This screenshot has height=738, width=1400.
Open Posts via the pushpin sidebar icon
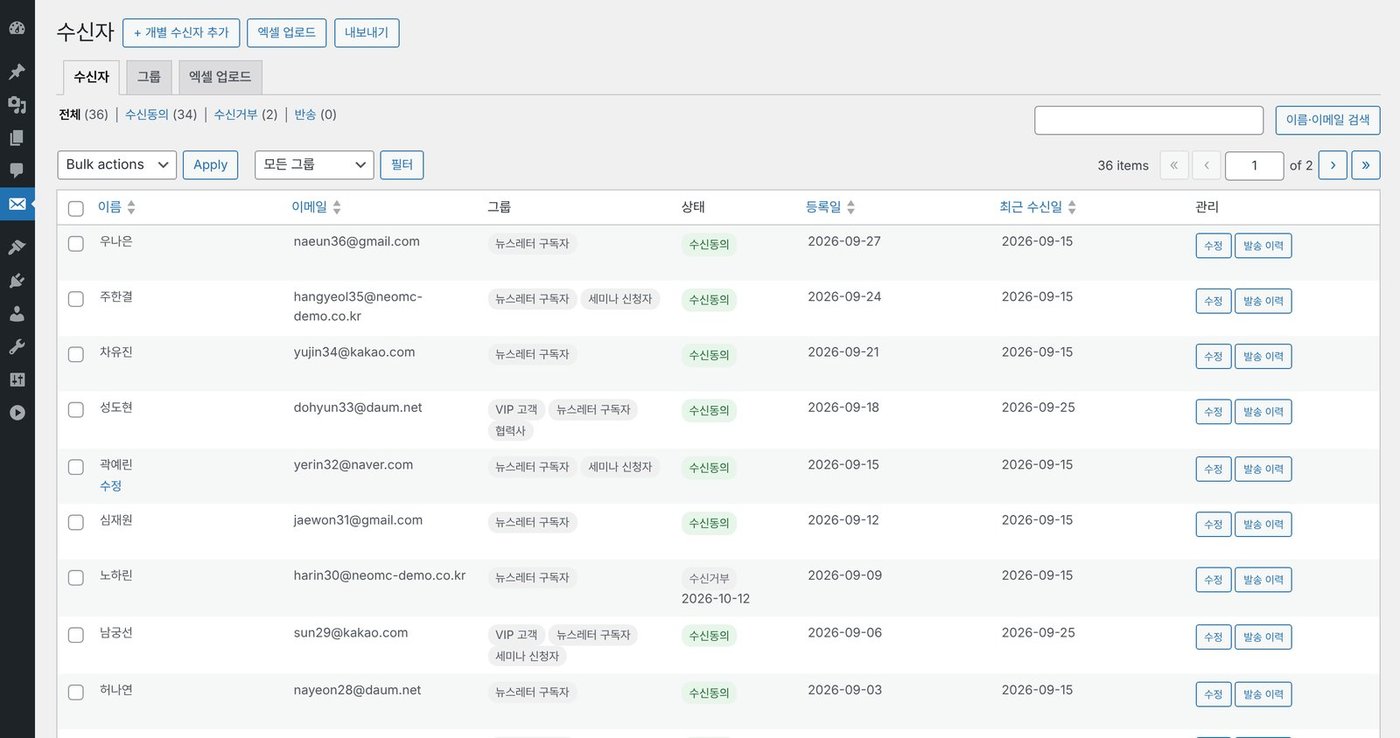[x=17, y=72]
